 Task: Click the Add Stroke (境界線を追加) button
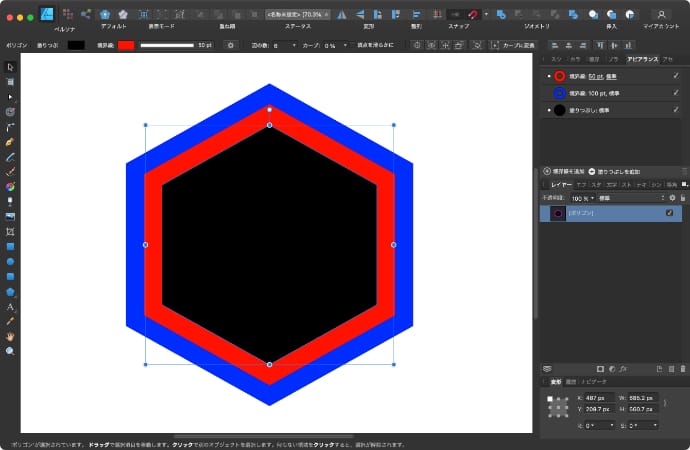pyautogui.click(x=564, y=171)
